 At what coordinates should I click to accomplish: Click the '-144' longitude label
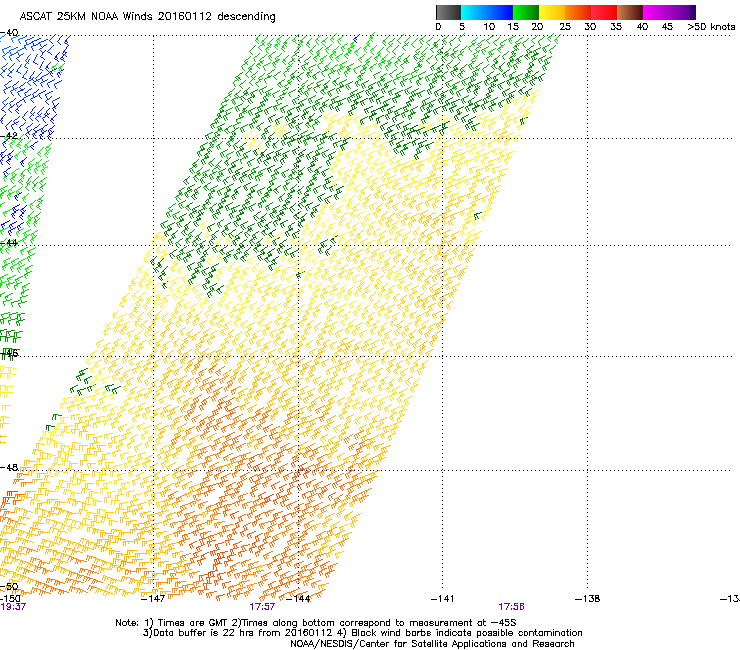[298, 599]
